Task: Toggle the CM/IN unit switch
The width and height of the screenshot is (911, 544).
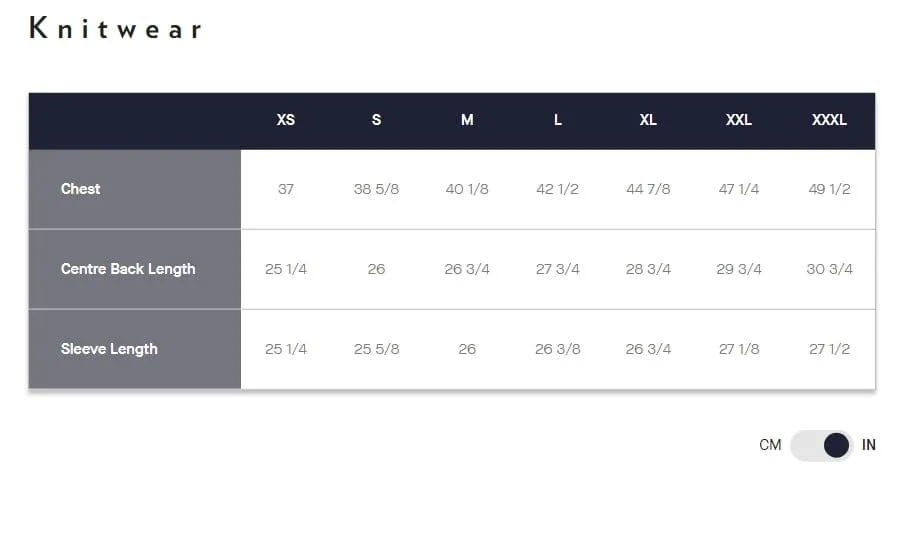Action: click(821, 445)
